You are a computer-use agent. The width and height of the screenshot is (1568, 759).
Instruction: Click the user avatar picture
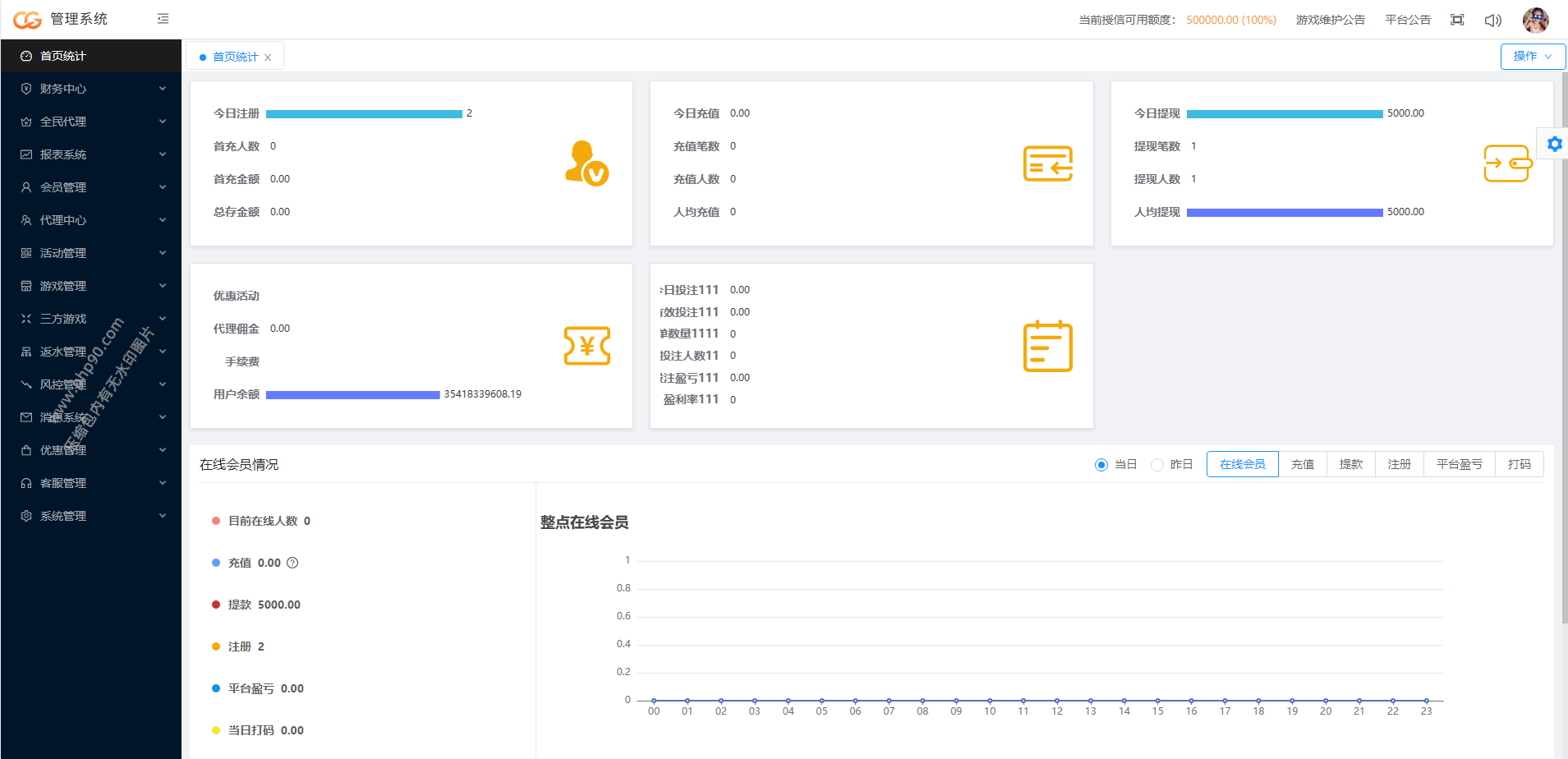tap(1536, 20)
